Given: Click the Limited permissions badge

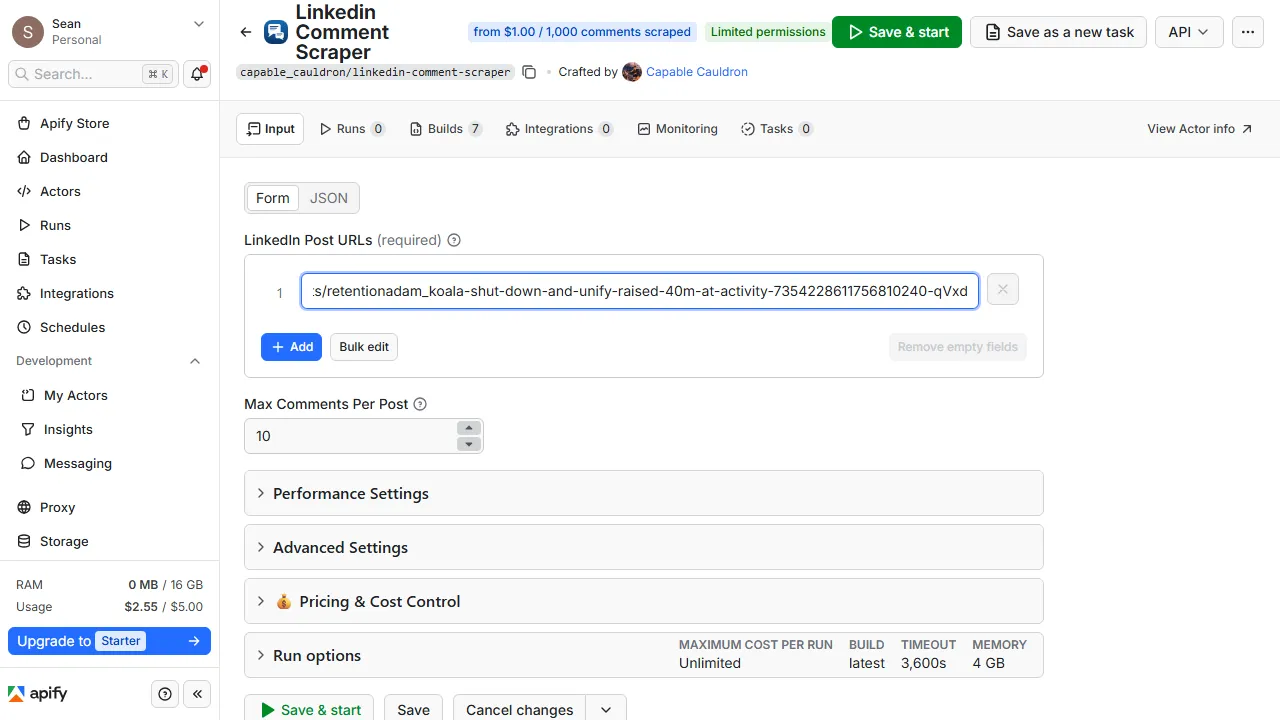Looking at the screenshot, I should pos(768,32).
